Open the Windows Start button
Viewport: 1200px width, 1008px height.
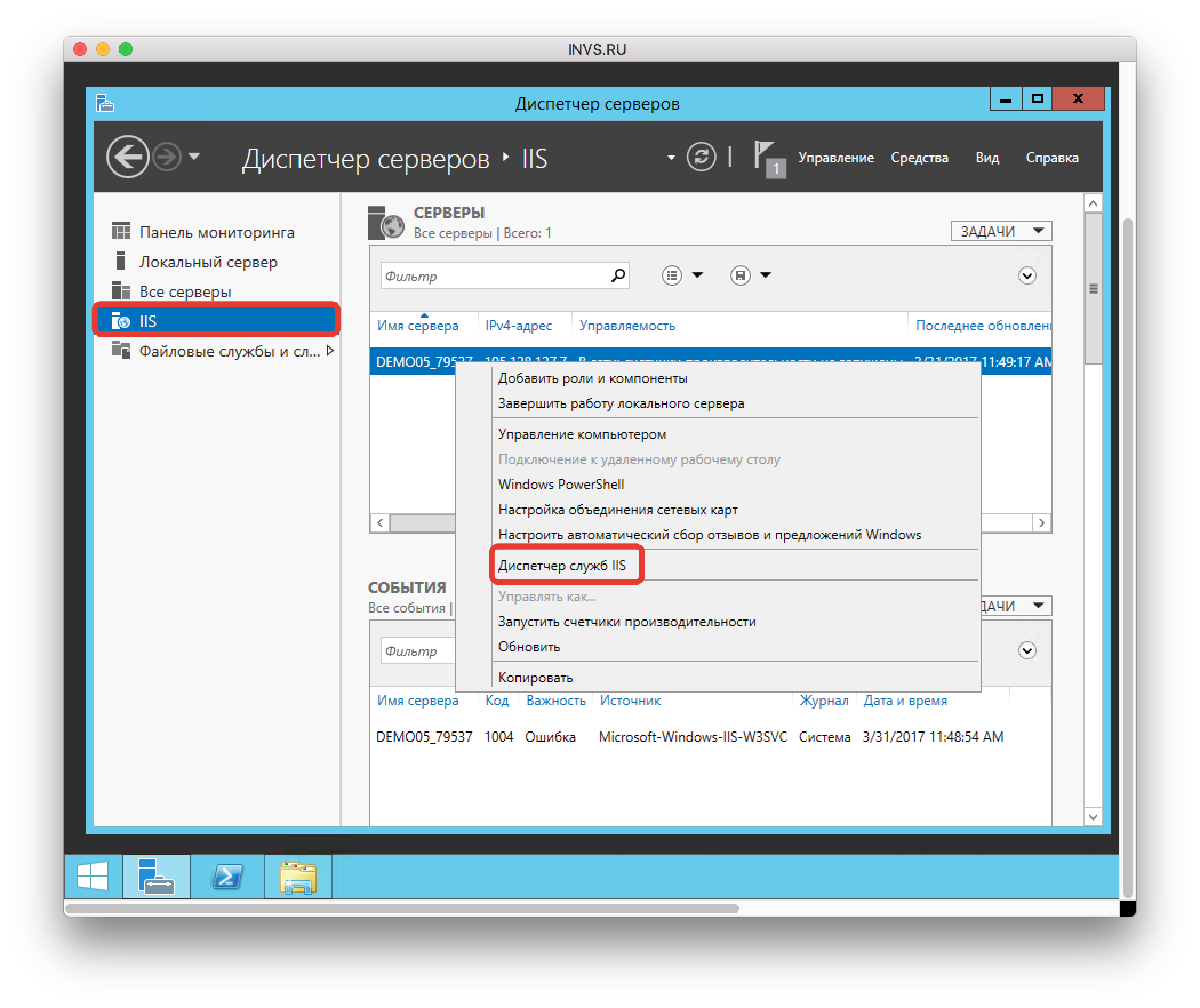click(x=93, y=875)
